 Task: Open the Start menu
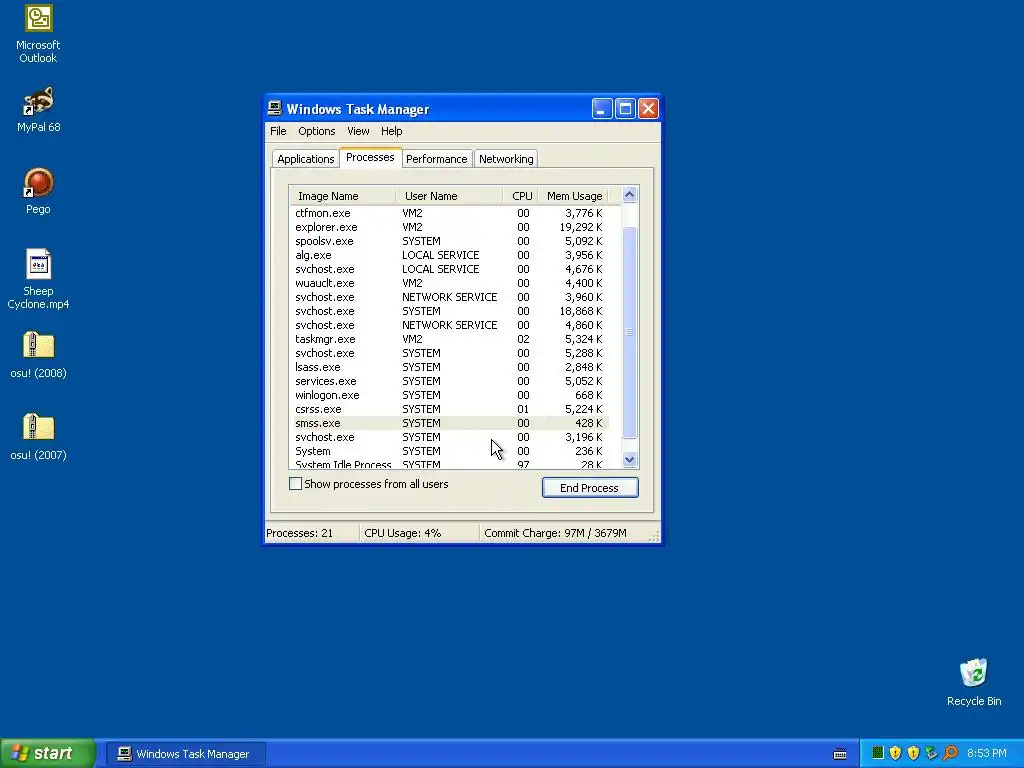(x=47, y=754)
